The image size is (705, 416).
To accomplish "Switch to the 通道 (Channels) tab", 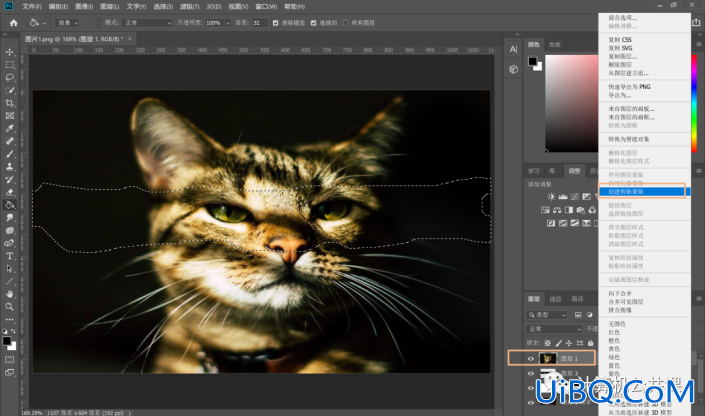I will 555,299.
